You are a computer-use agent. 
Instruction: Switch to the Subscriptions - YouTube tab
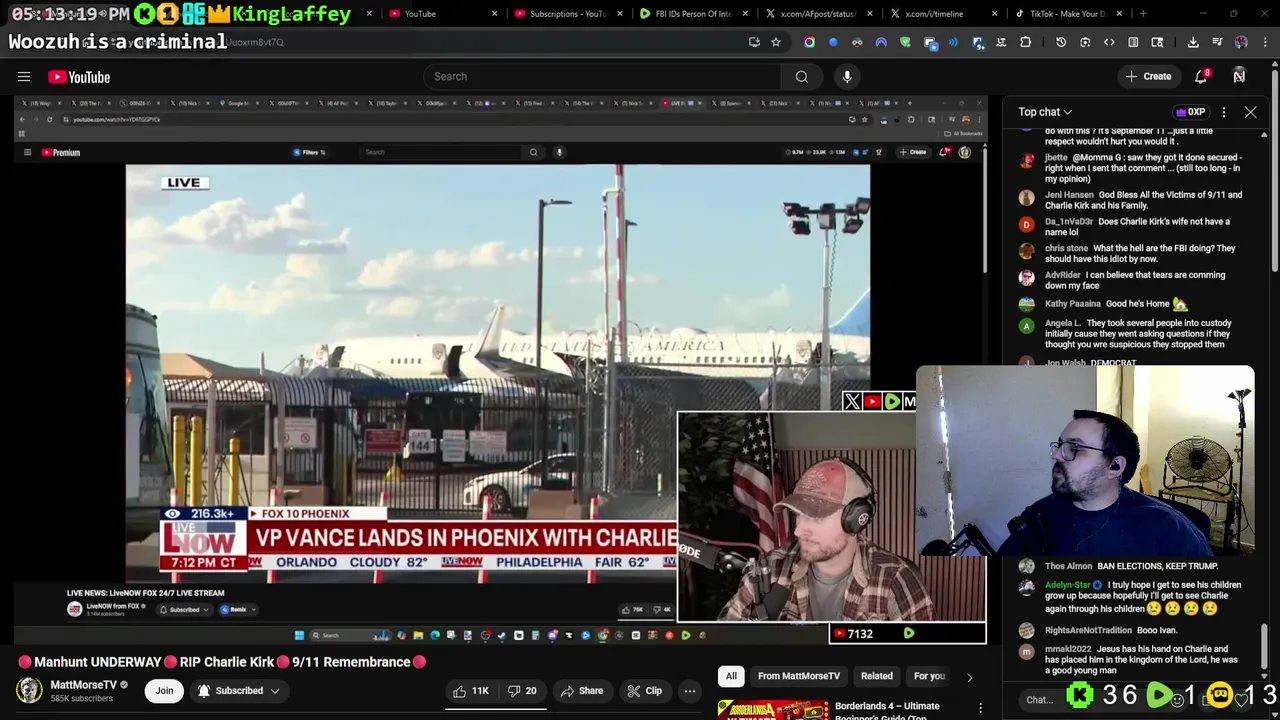568,14
